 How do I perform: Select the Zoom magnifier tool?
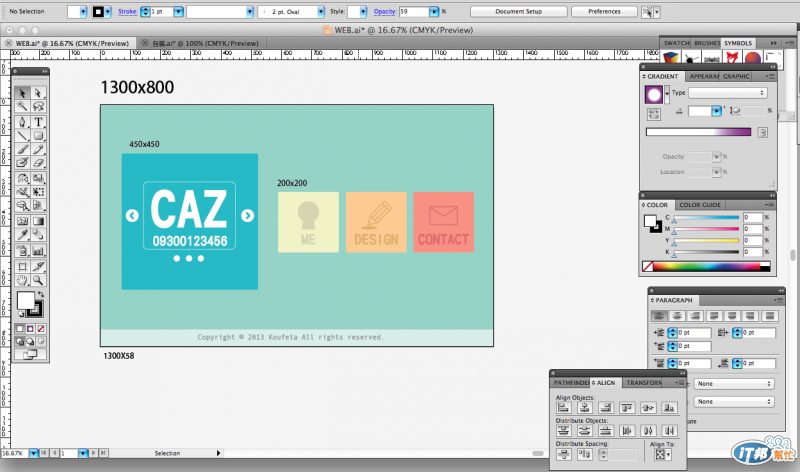(x=38, y=280)
